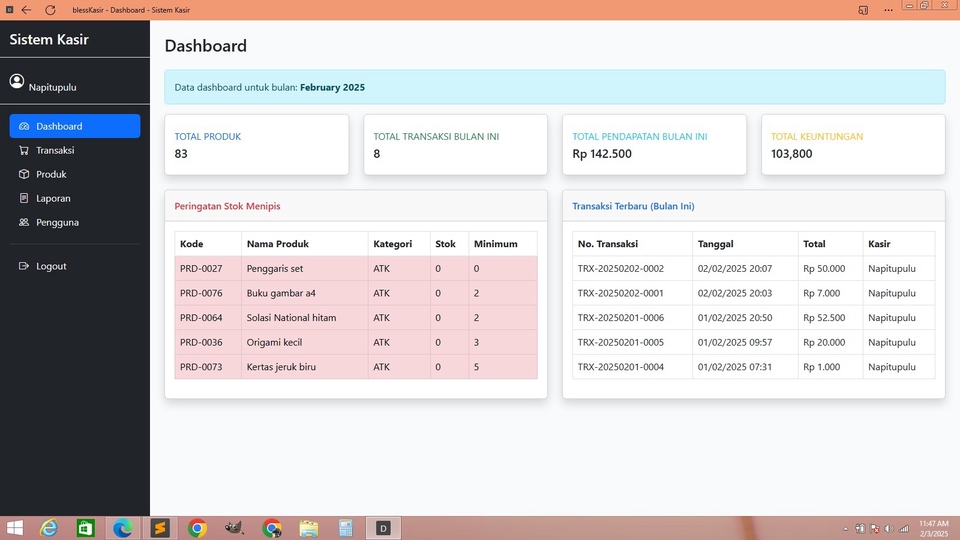Open the Dashboard menu item

[x=74, y=126]
